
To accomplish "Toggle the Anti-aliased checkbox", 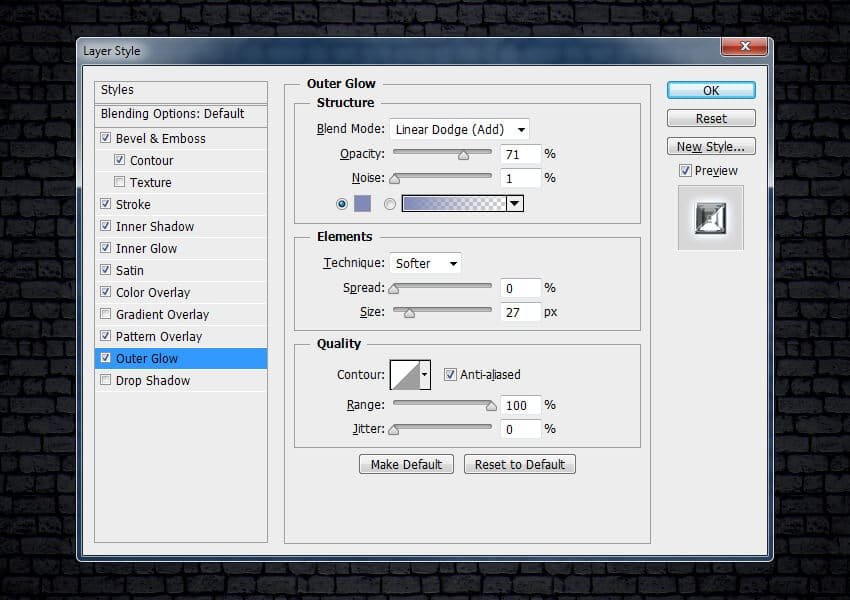I will pyautogui.click(x=450, y=375).
